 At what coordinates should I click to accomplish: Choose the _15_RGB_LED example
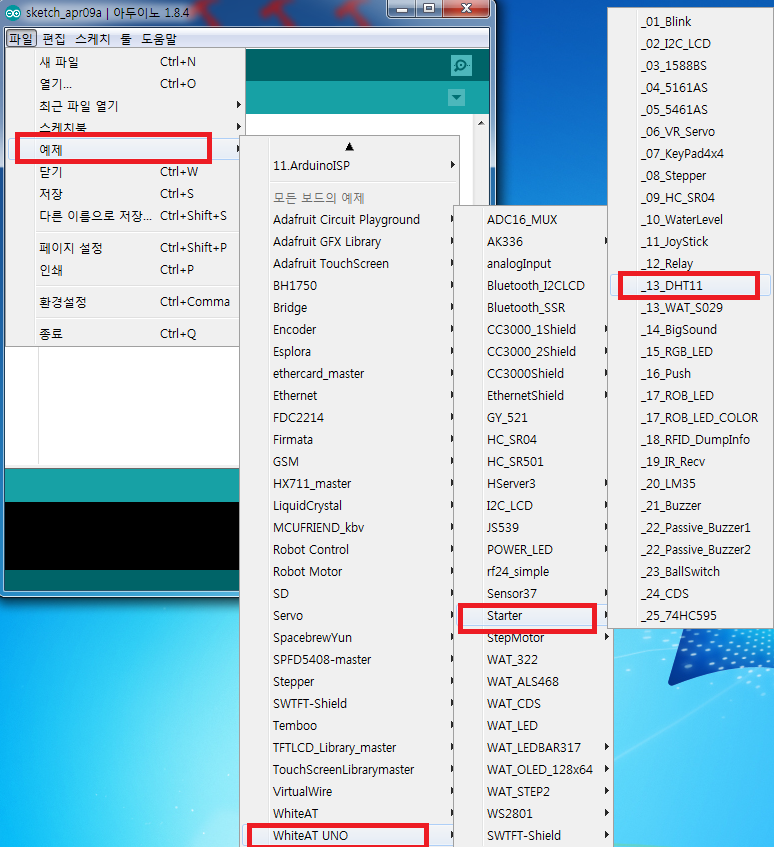click(x=691, y=352)
